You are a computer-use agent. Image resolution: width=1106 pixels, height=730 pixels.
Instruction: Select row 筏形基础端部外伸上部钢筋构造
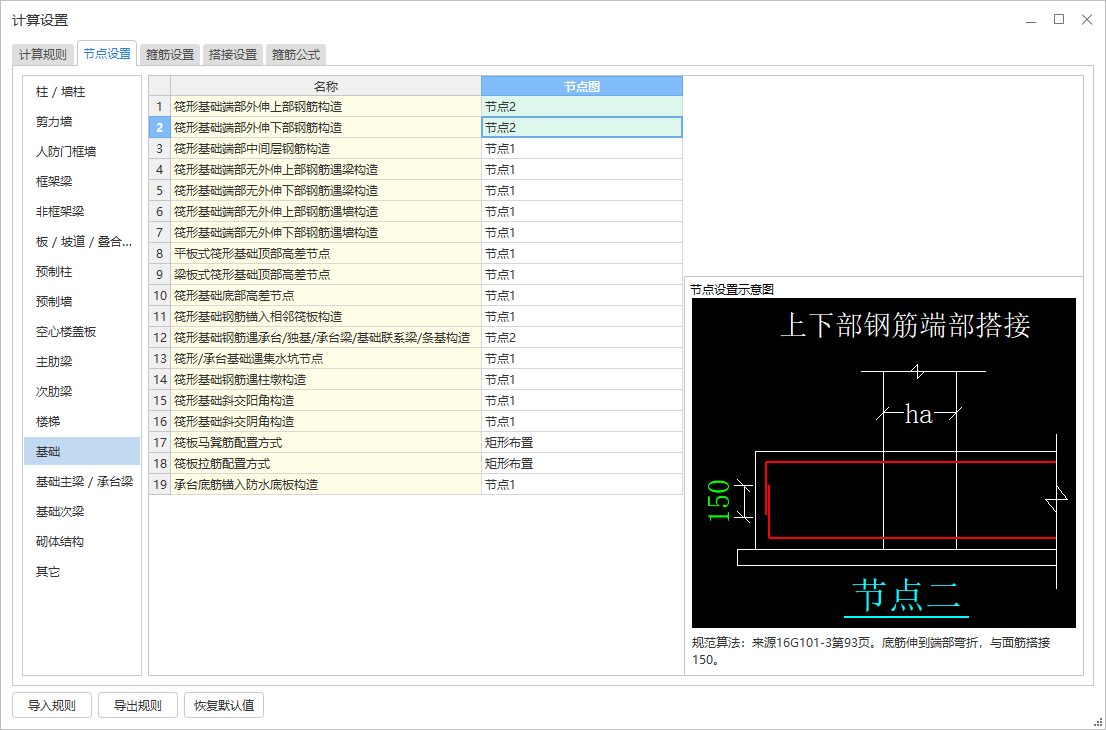click(x=326, y=107)
